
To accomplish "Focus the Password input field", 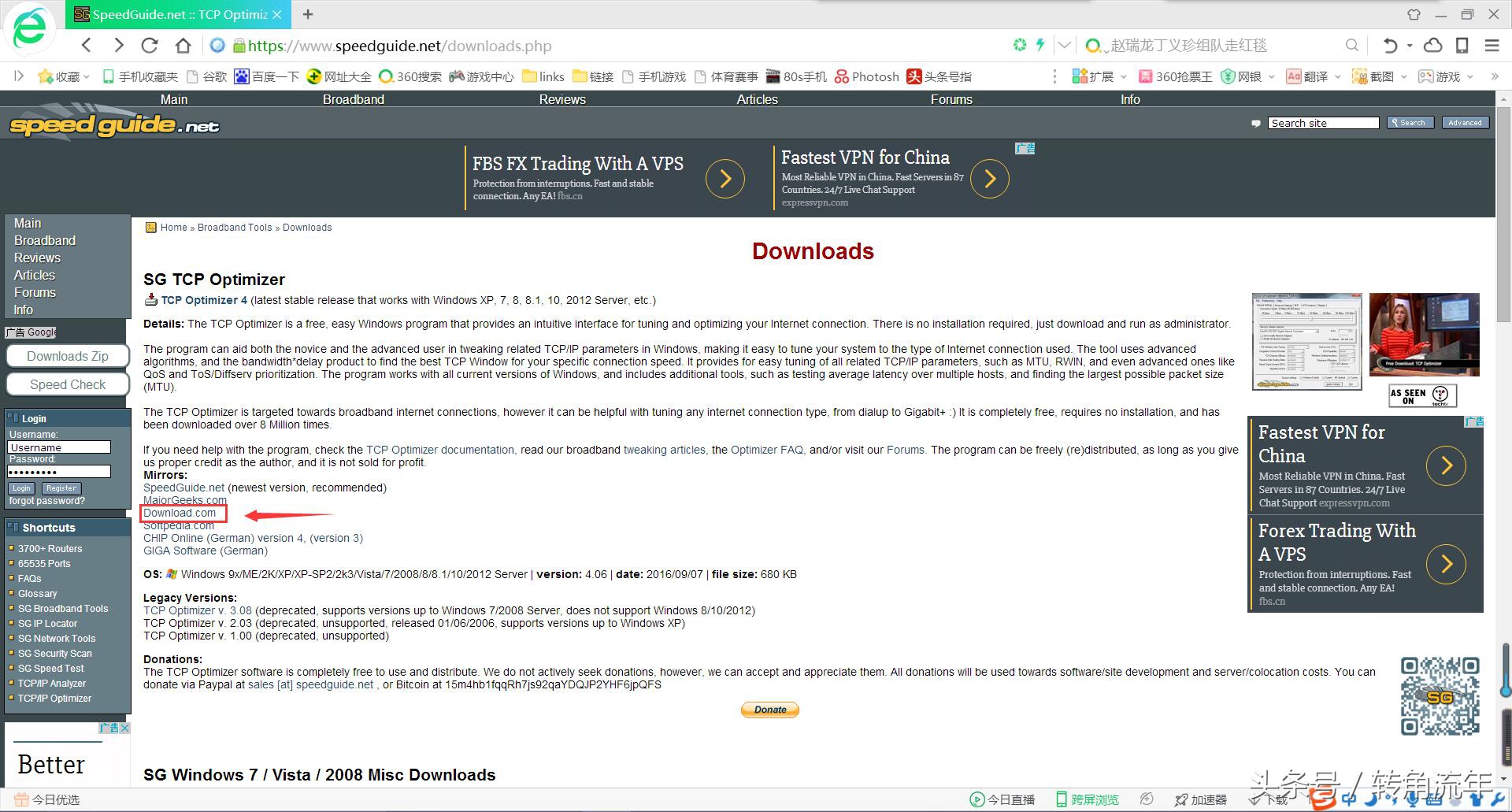I will 59,472.
